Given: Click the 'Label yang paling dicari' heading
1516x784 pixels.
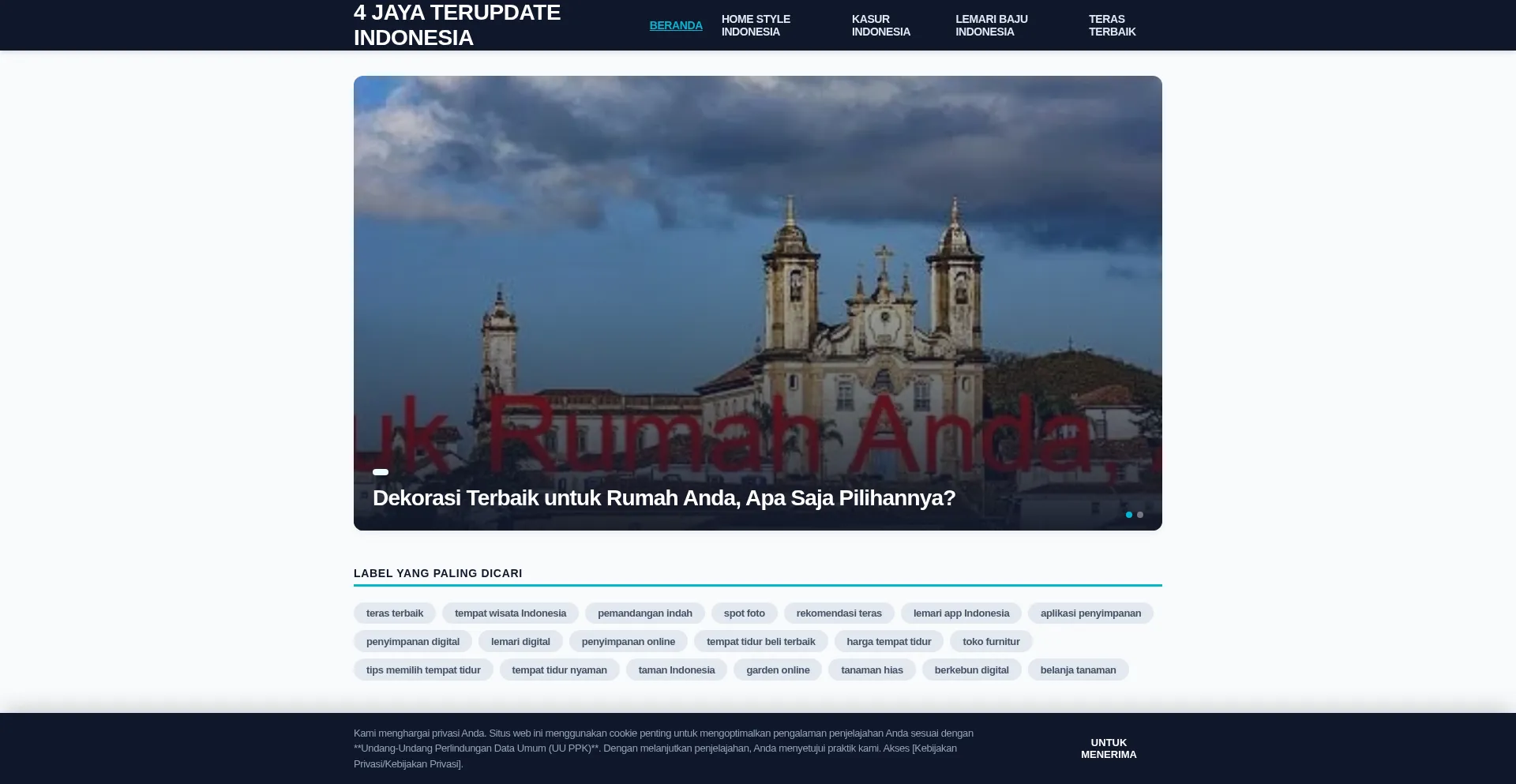Looking at the screenshot, I should pyautogui.click(x=438, y=573).
